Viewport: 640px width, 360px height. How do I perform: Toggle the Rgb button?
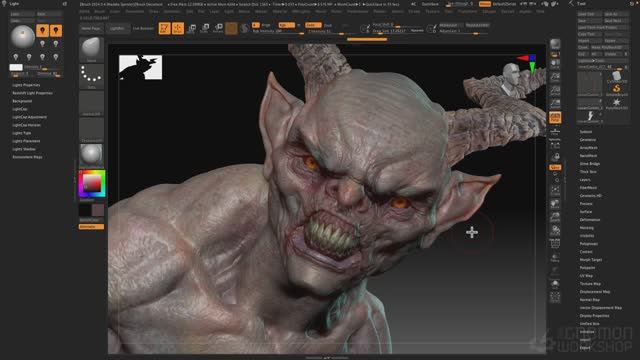[287, 25]
